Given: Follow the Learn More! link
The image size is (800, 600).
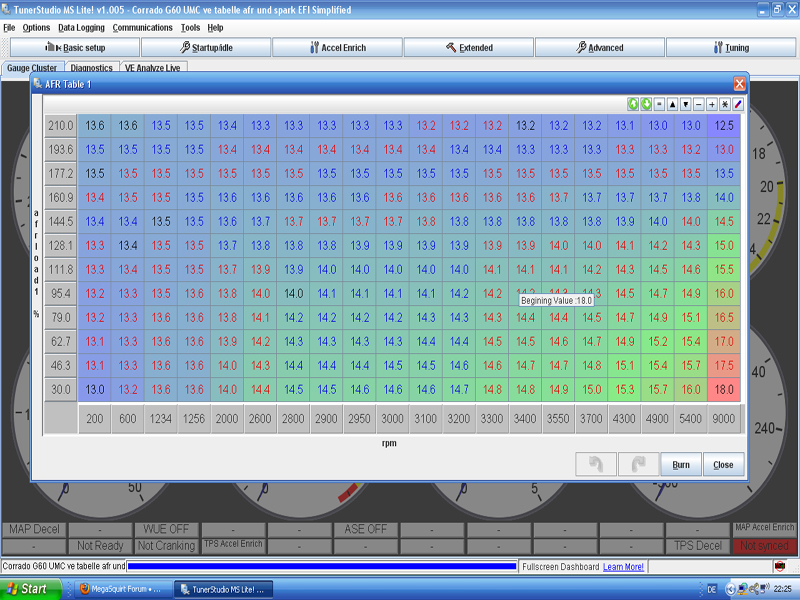Looking at the screenshot, I should 623,567.
